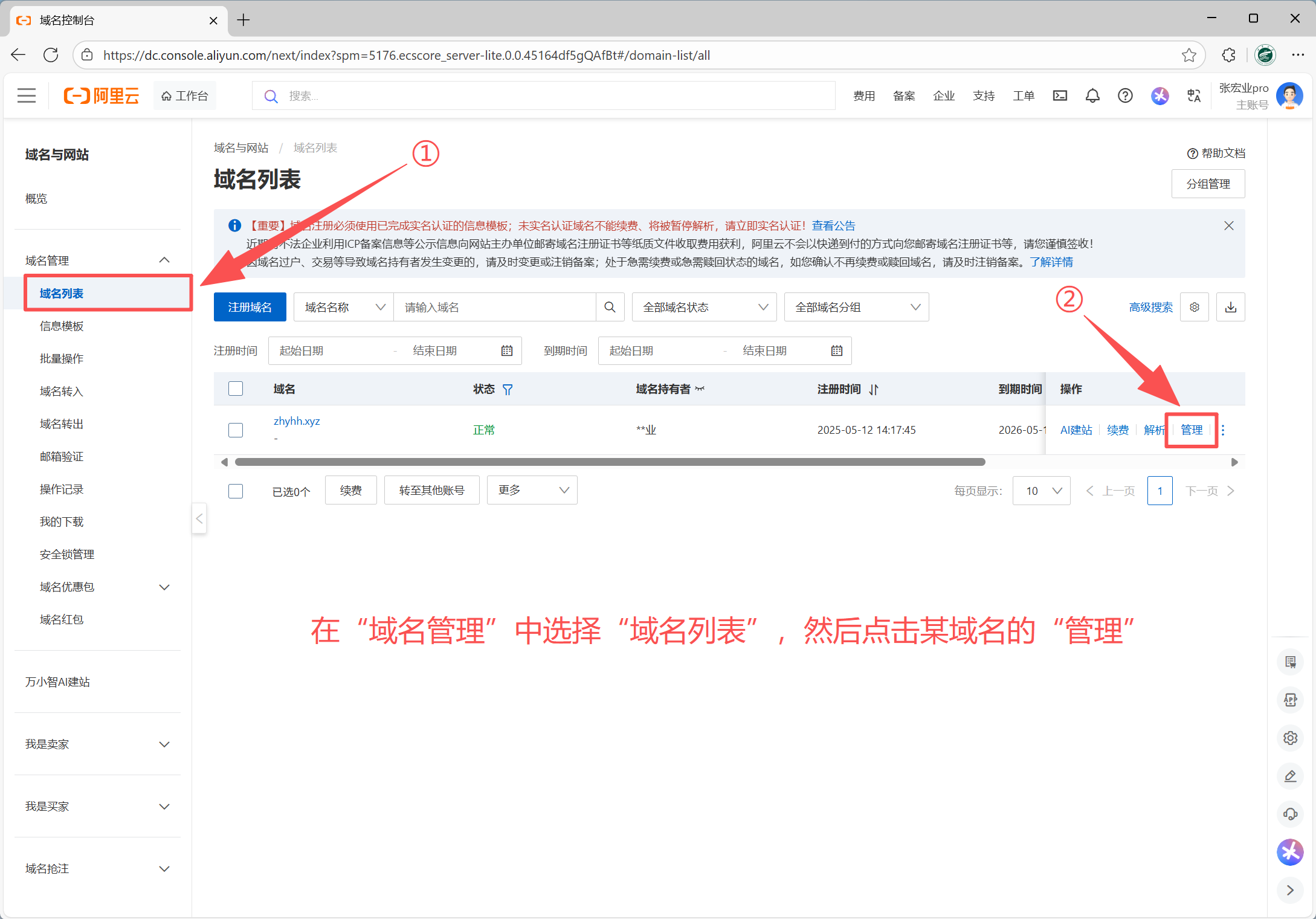Viewport: 1316px width, 919px height.
Task: Open the mobile APP icon in right sidebar
Action: pos(1290,700)
